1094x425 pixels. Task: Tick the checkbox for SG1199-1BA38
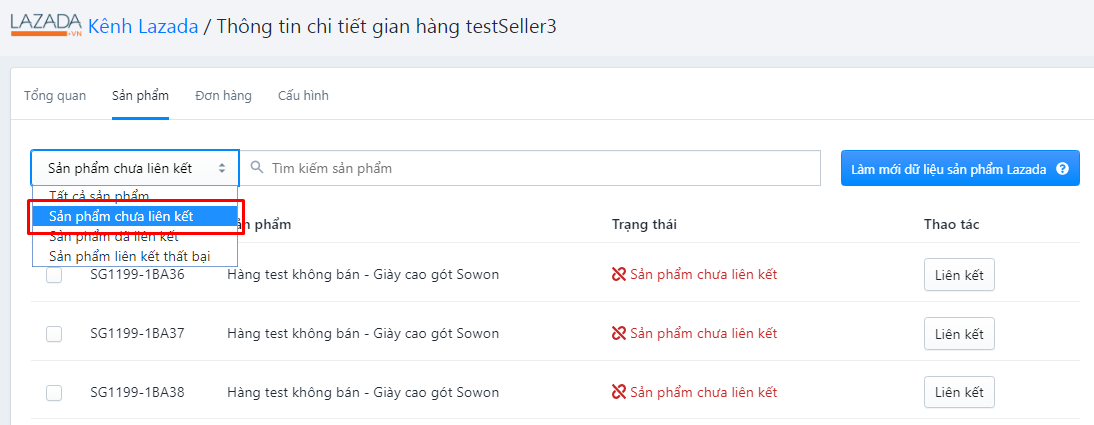pyautogui.click(x=54, y=393)
